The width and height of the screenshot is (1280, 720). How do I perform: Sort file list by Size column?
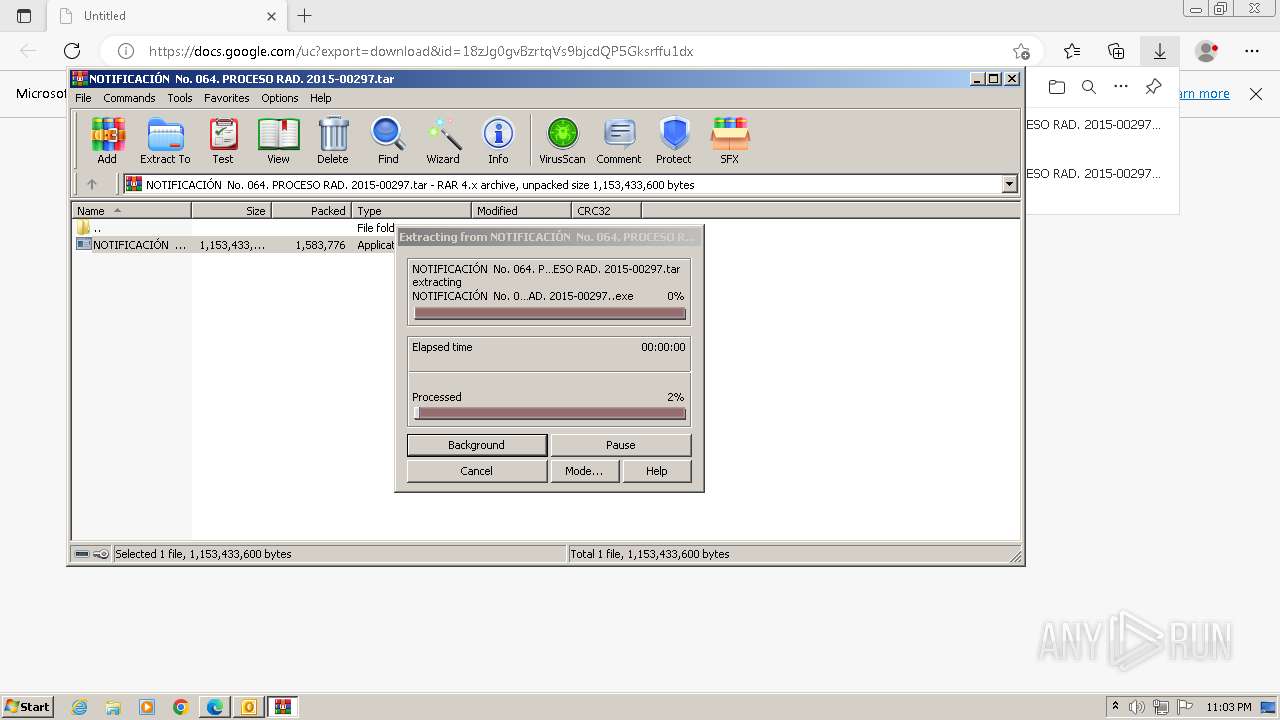coord(231,210)
